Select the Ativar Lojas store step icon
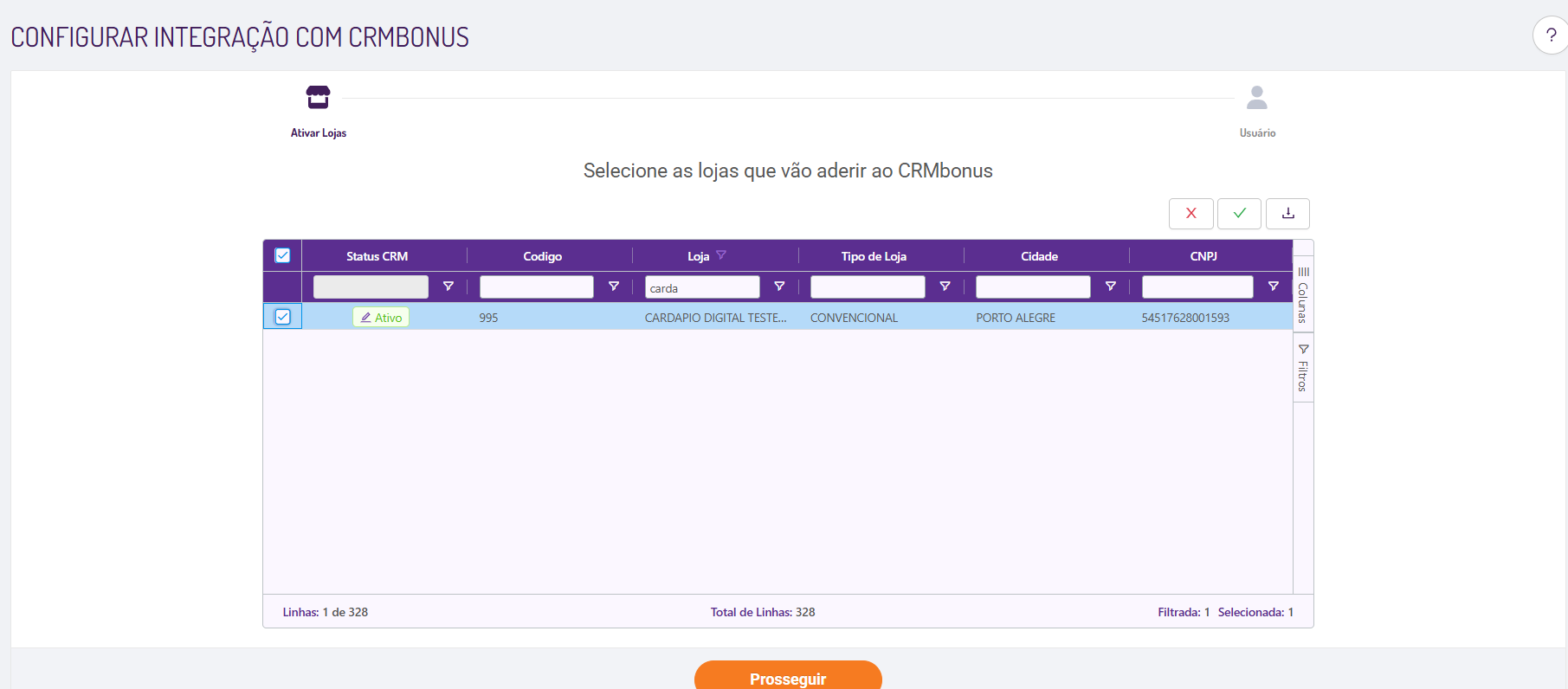 point(319,97)
